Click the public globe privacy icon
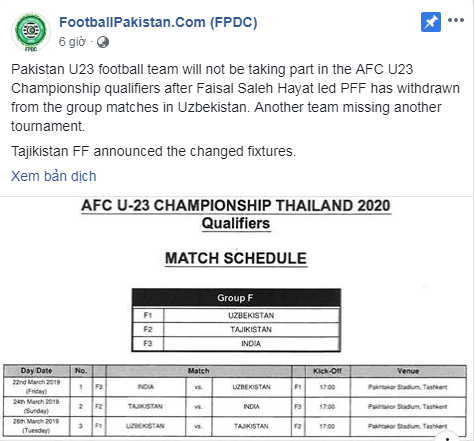Viewport: 475px width, 441px height. coord(103,42)
